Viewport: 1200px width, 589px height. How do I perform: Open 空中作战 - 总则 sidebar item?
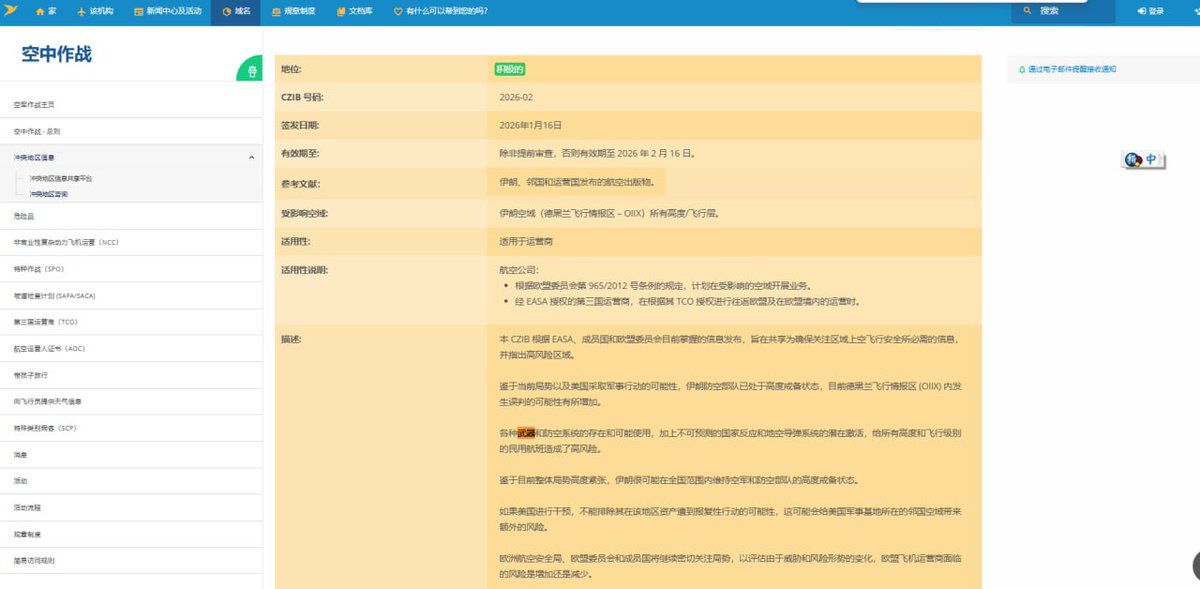click(x=37, y=131)
